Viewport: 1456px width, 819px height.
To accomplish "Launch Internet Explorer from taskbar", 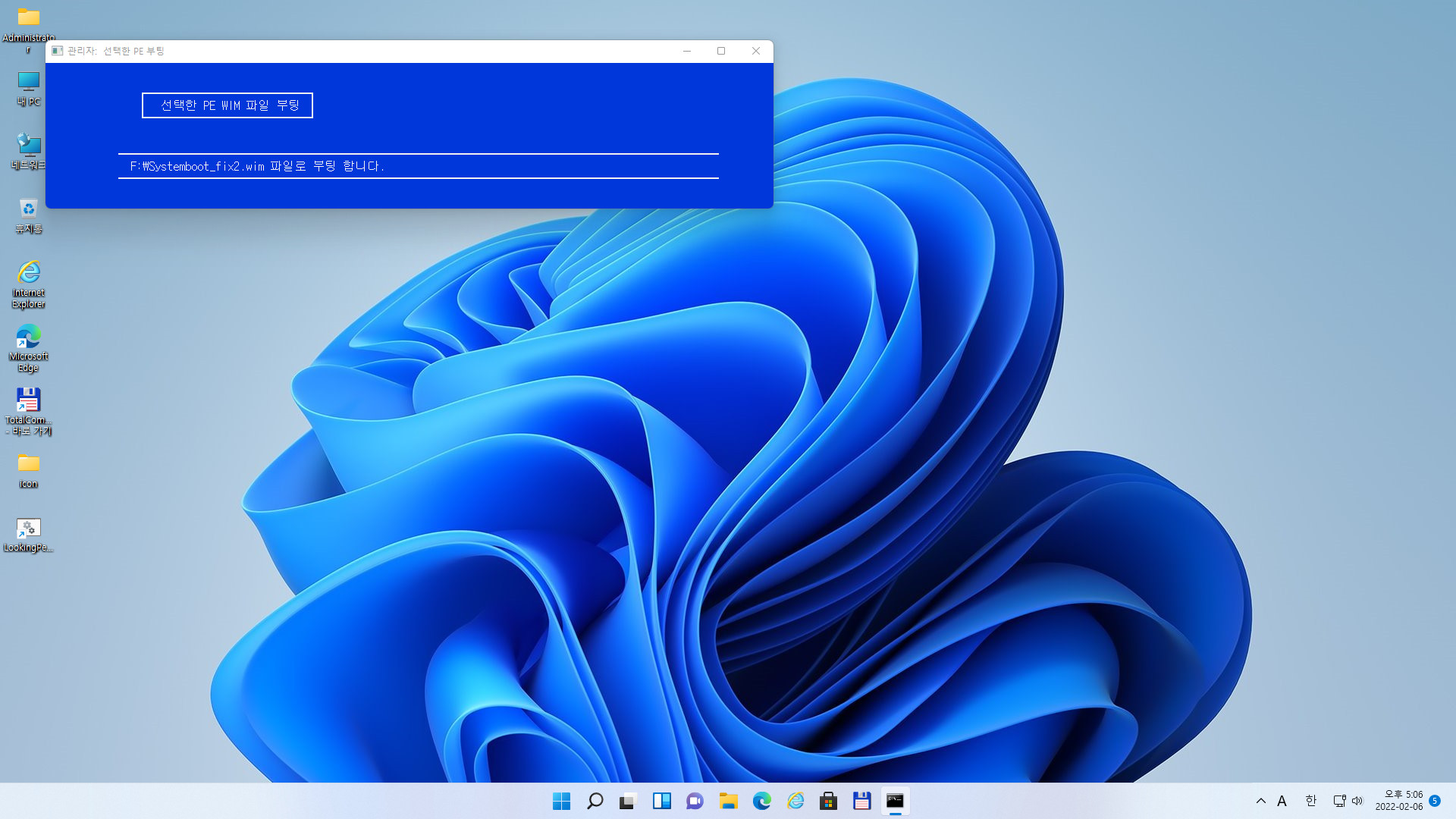I will point(795,801).
